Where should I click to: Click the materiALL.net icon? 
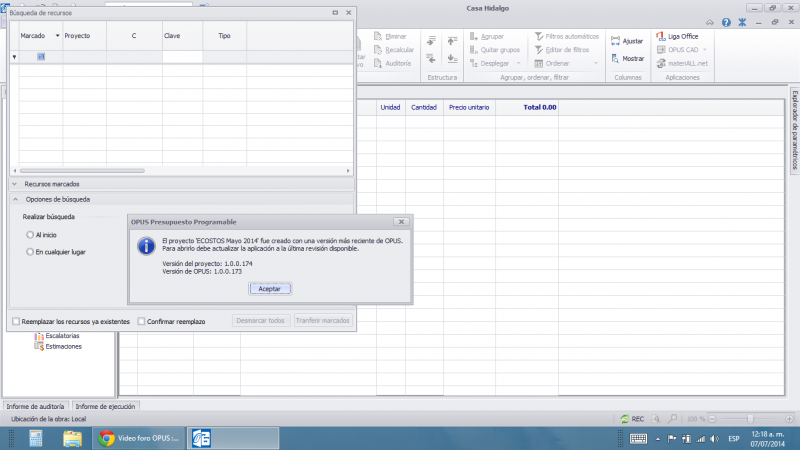click(660, 63)
